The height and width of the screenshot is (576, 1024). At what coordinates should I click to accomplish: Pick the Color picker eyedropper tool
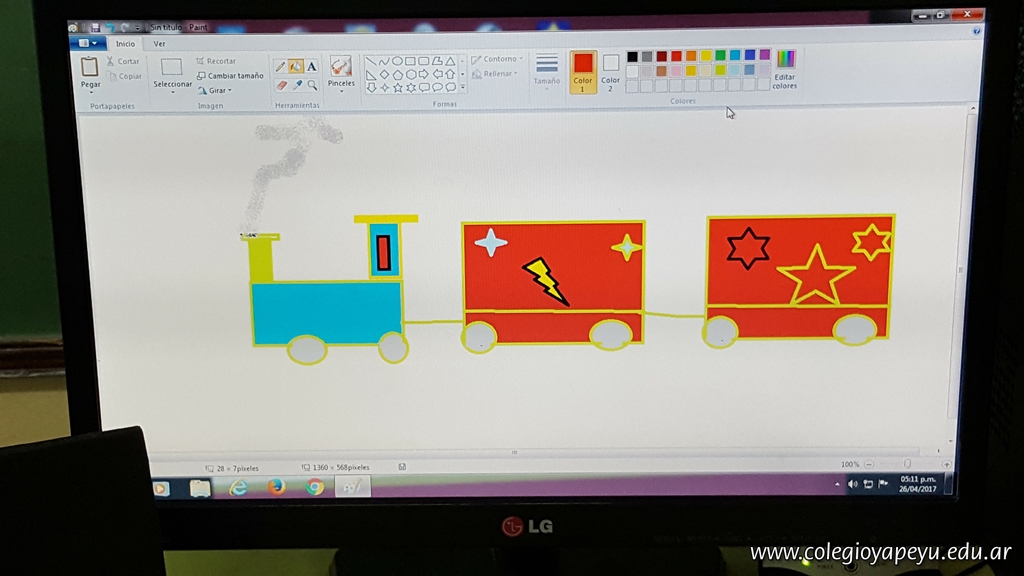[297, 85]
